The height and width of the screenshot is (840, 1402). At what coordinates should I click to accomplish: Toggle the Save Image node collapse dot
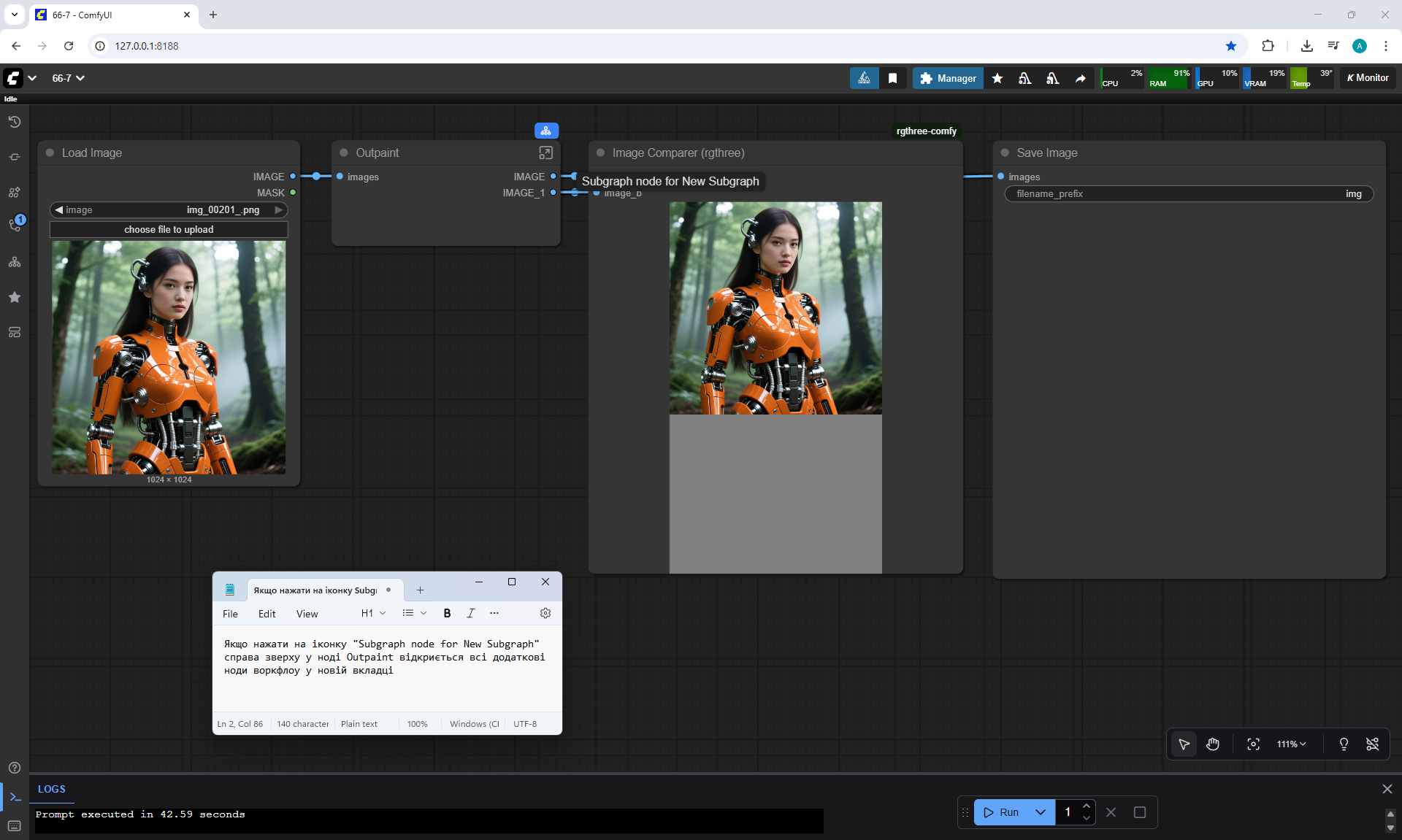click(1005, 153)
